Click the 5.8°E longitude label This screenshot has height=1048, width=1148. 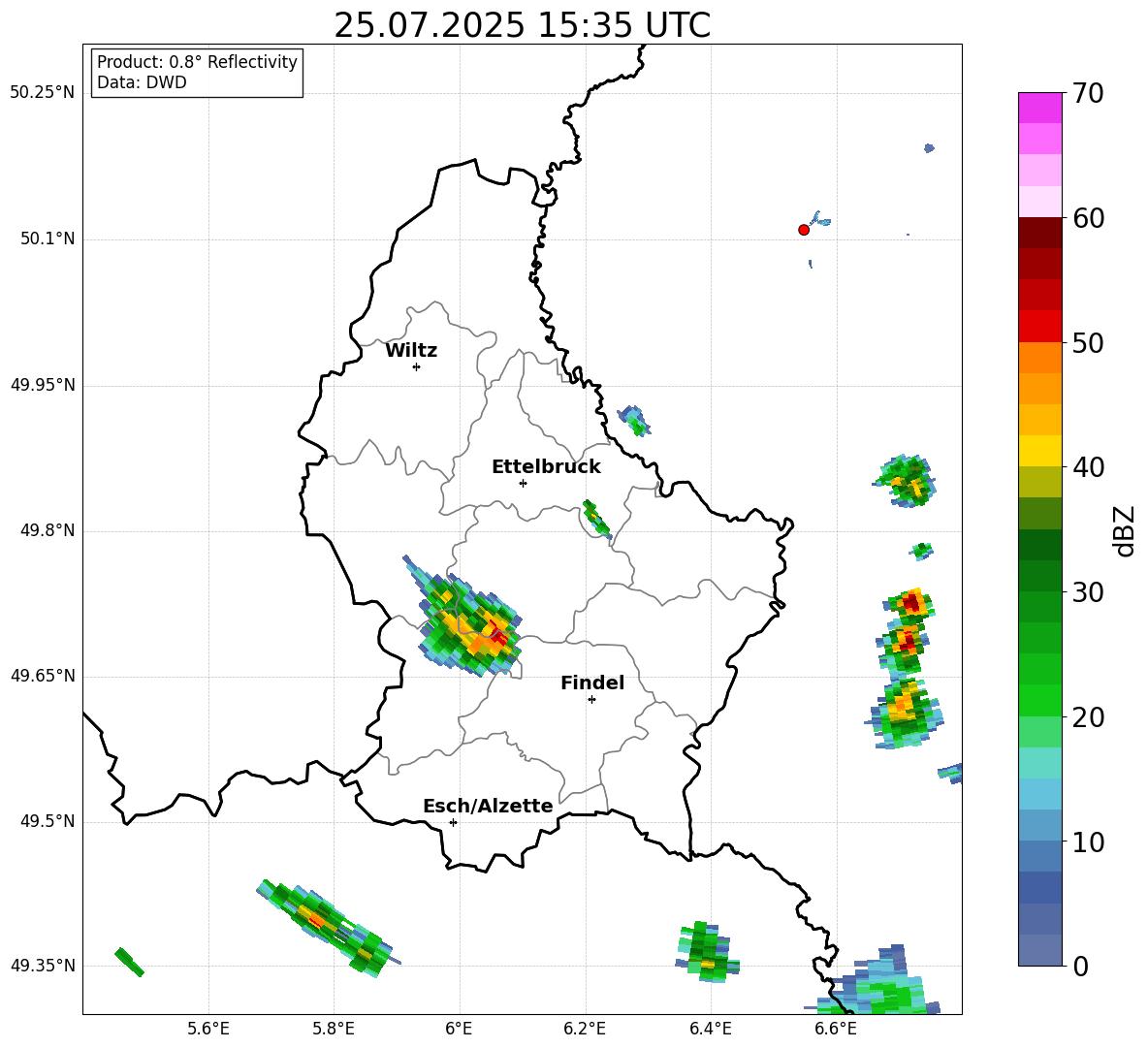click(x=334, y=1029)
